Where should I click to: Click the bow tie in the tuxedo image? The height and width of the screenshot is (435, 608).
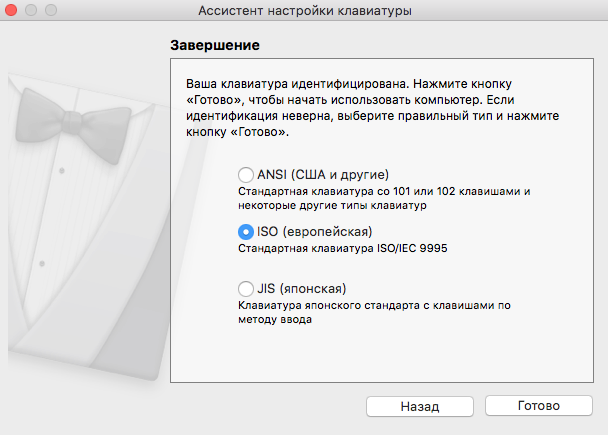73,123
